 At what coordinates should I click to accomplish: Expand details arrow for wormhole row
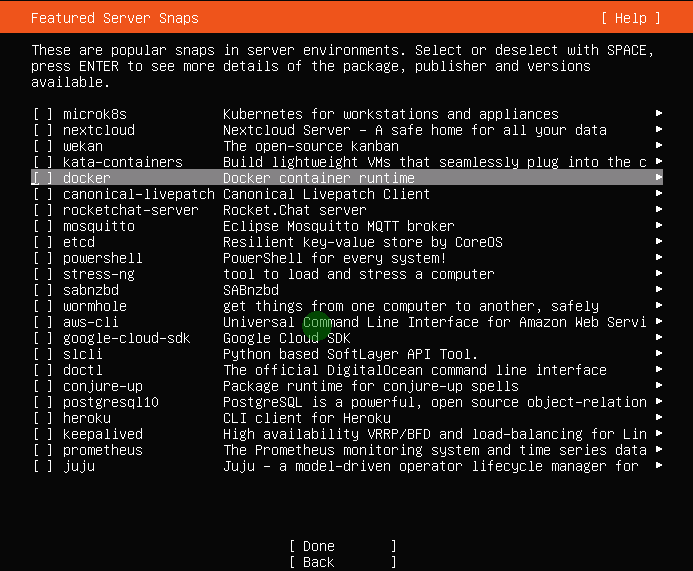(x=659, y=305)
